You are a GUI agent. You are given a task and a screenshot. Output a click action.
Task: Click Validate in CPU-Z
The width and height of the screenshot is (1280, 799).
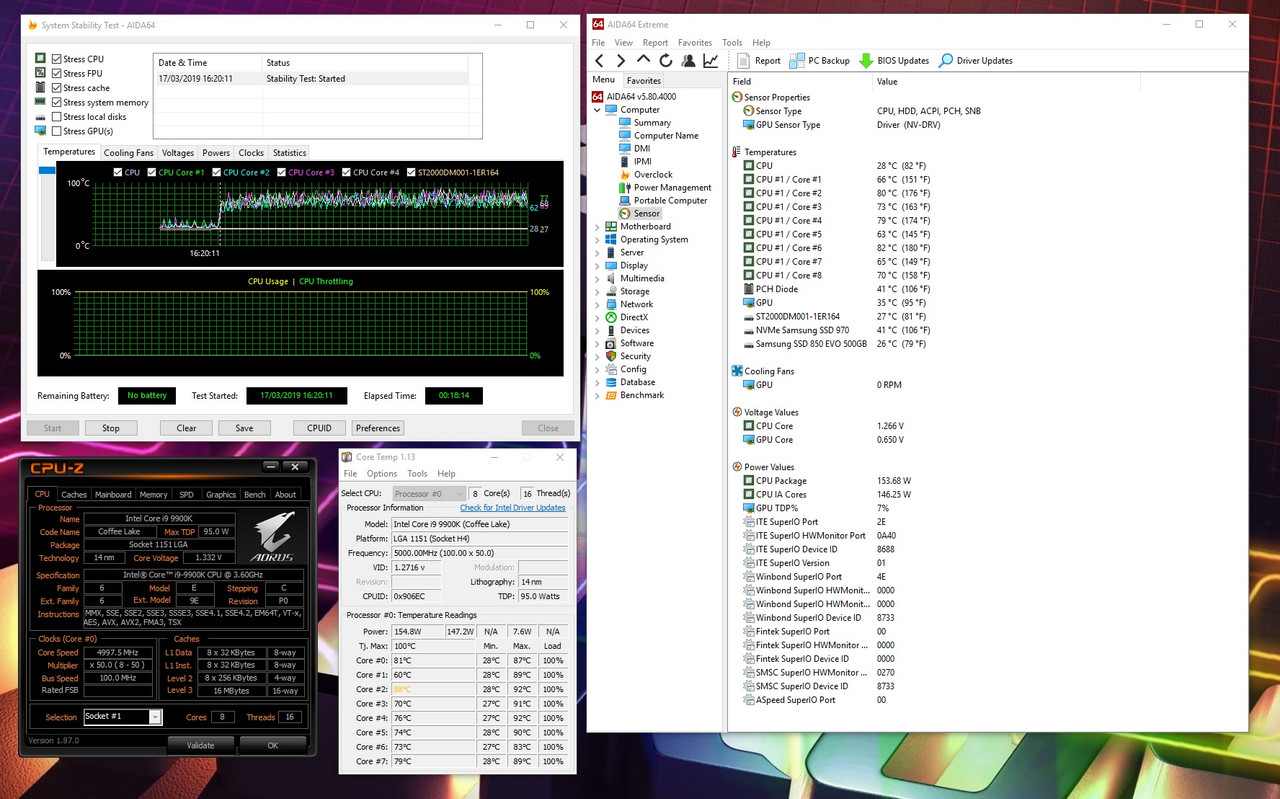click(200, 745)
